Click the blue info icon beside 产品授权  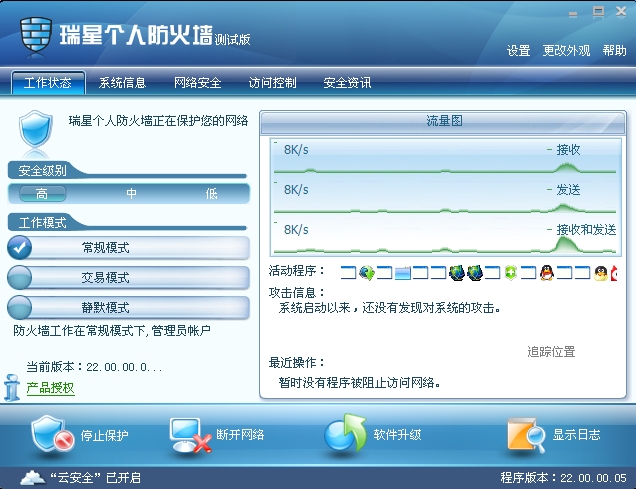pos(12,388)
